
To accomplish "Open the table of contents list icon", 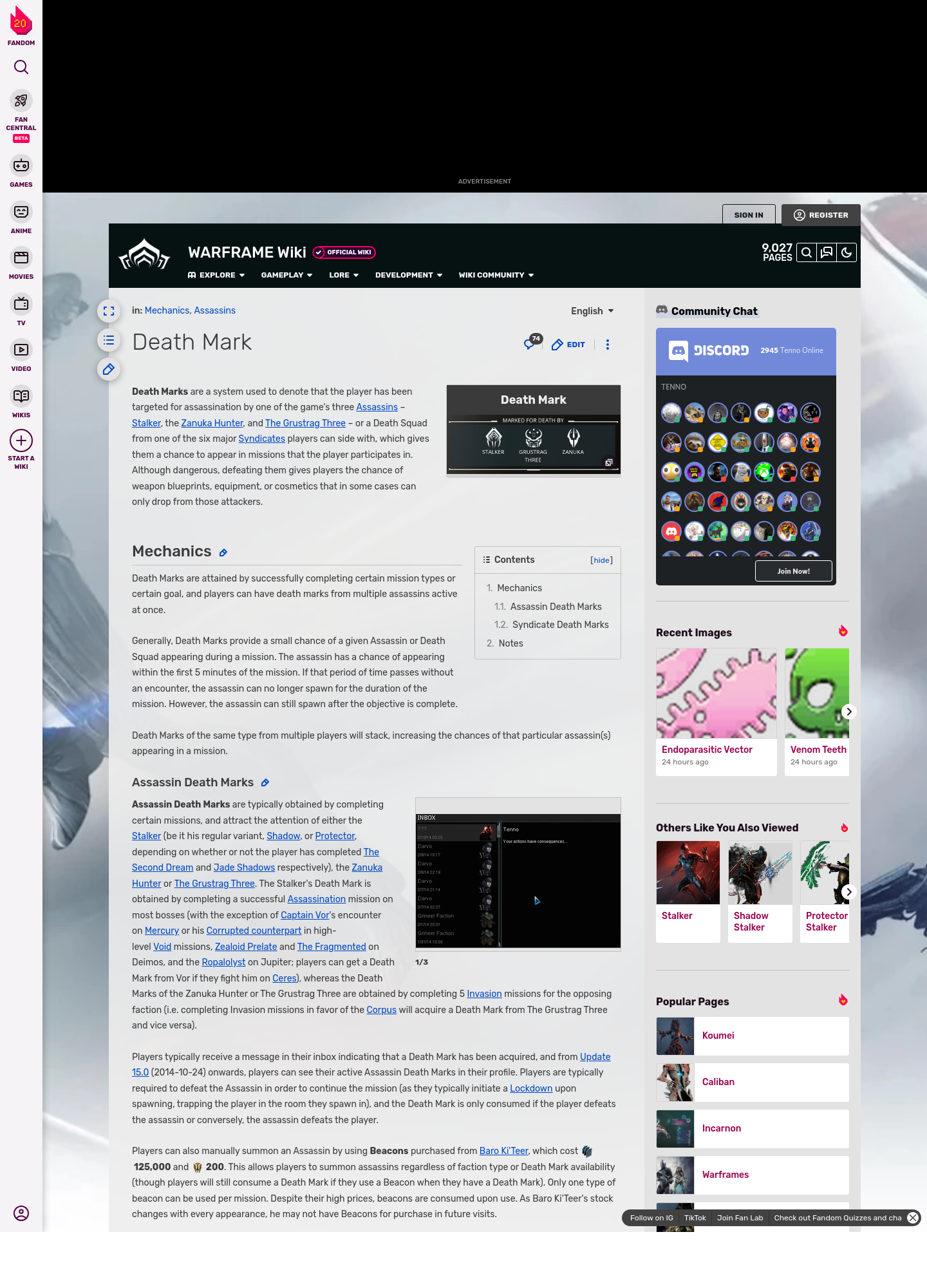I will tap(109, 340).
